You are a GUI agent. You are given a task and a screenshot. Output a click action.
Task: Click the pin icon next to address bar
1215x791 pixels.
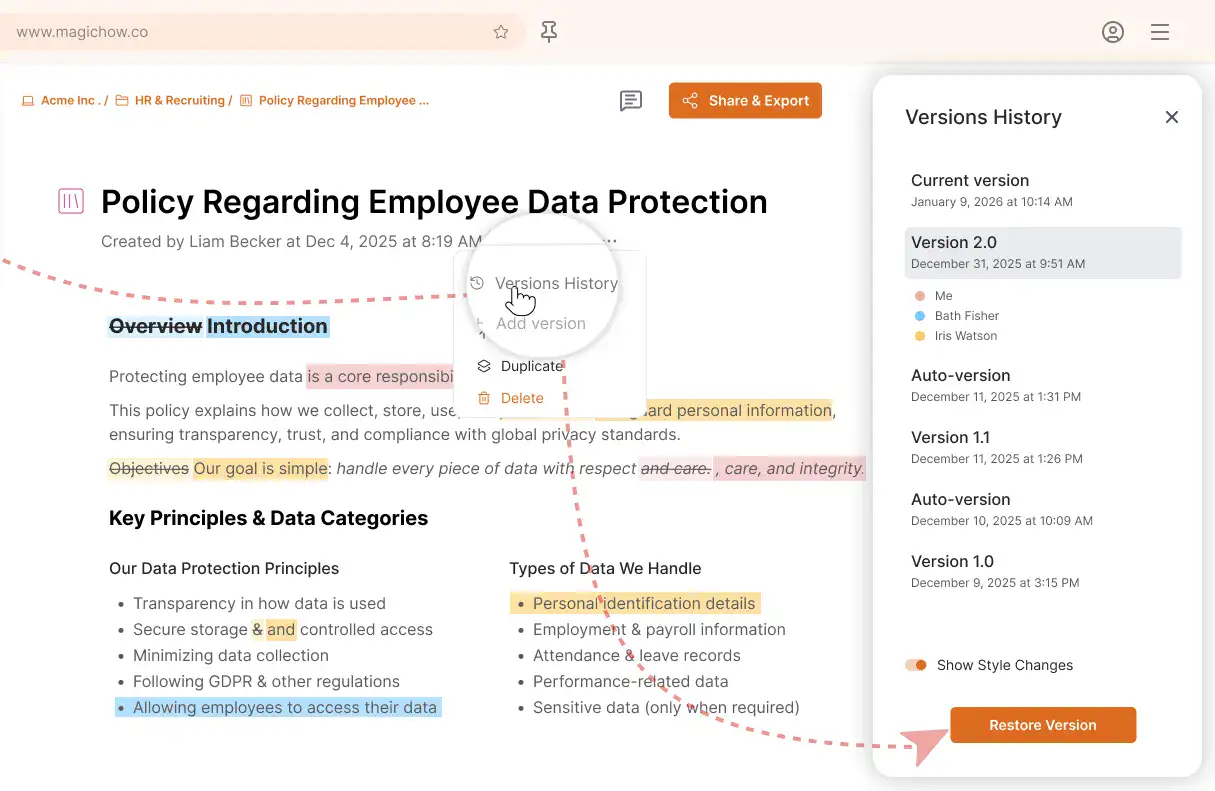coord(549,32)
